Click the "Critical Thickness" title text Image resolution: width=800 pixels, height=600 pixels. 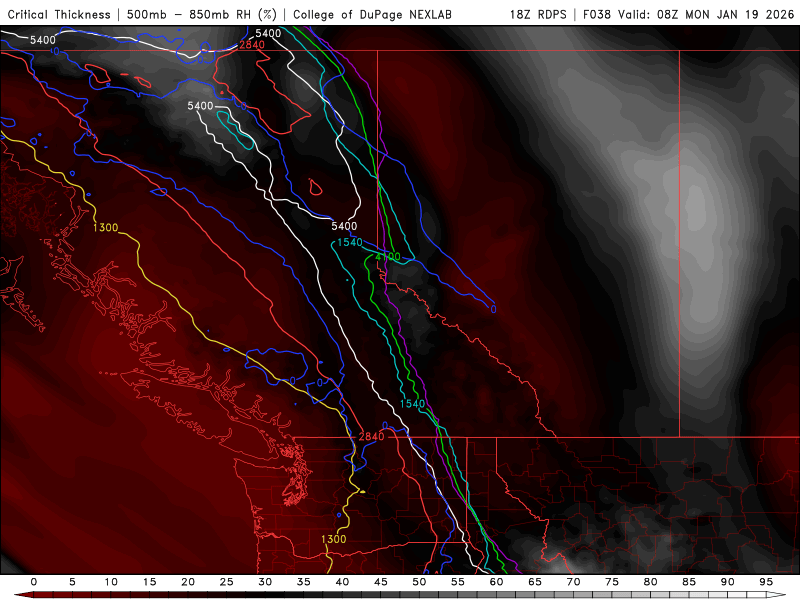[x=59, y=14]
